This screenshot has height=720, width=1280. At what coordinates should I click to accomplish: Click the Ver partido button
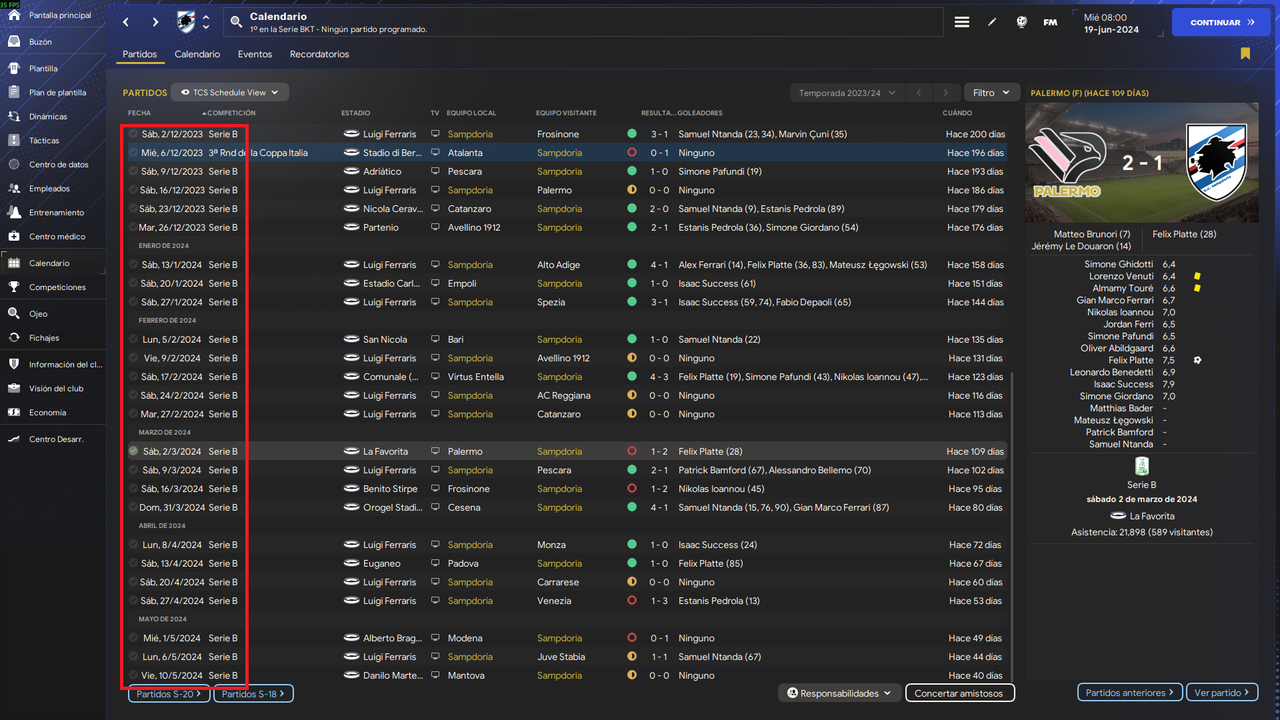(1223, 693)
